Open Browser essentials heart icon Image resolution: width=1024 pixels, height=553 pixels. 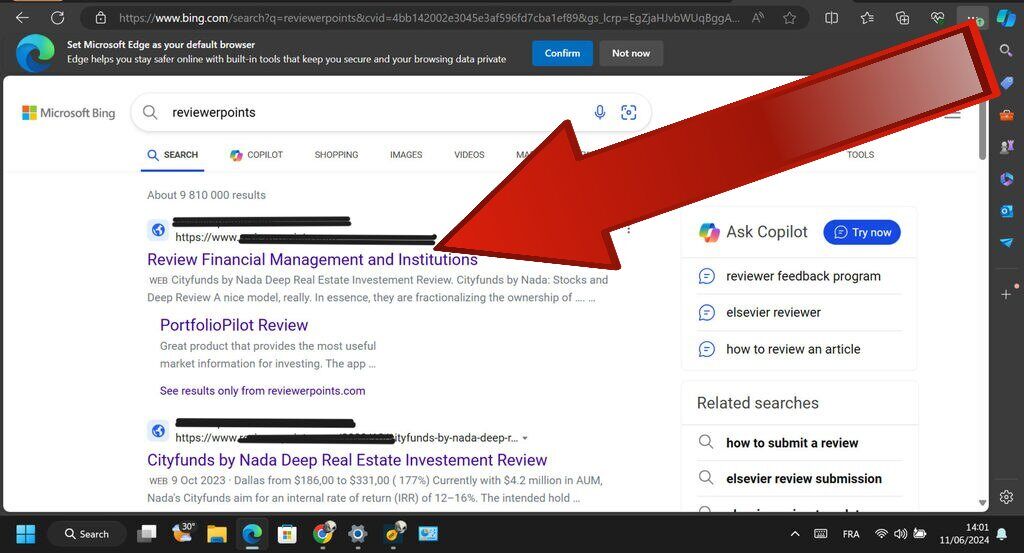(x=938, y=18)
